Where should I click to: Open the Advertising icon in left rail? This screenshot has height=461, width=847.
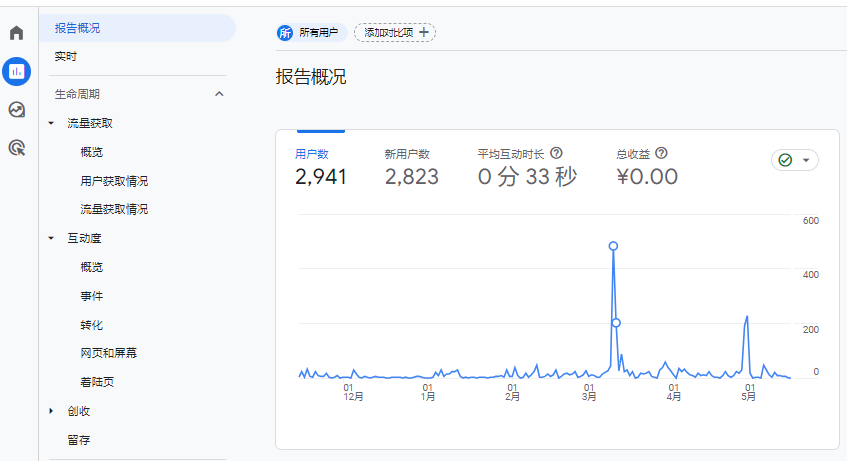pyautogui.click(x=16, y=148)
